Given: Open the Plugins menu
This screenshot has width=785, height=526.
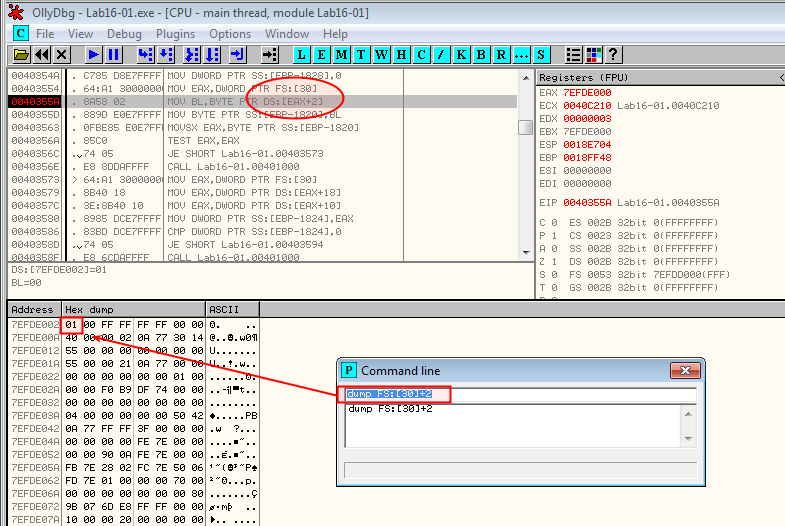Looking at the screenshot, I should 175,34.
